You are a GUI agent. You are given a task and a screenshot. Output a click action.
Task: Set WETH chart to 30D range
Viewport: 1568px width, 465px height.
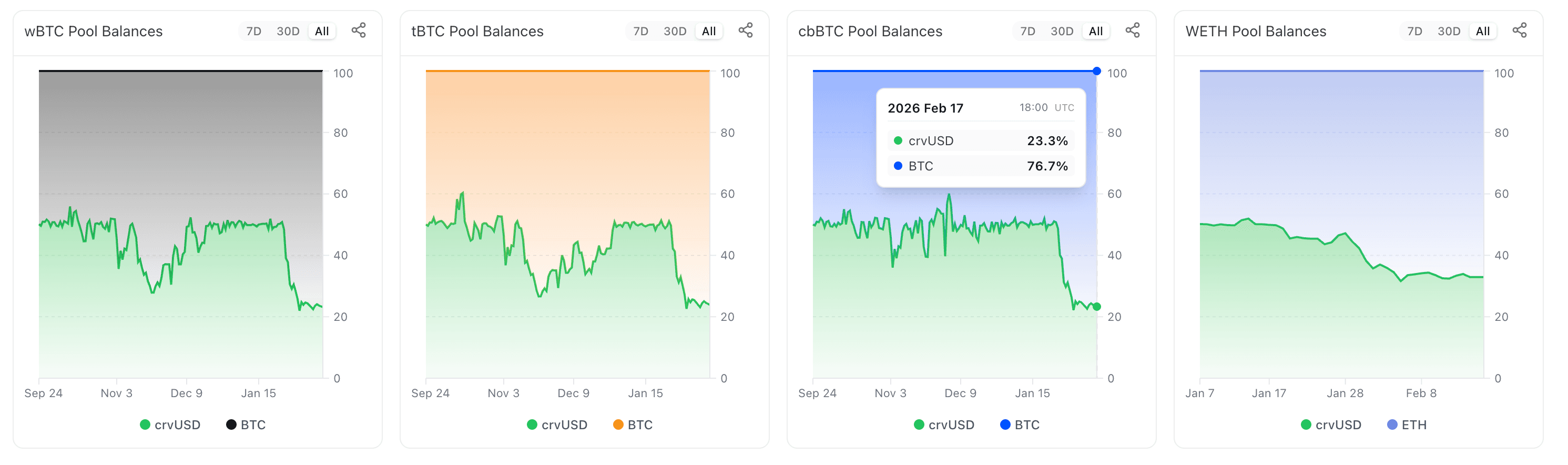tap(1449, 31)
